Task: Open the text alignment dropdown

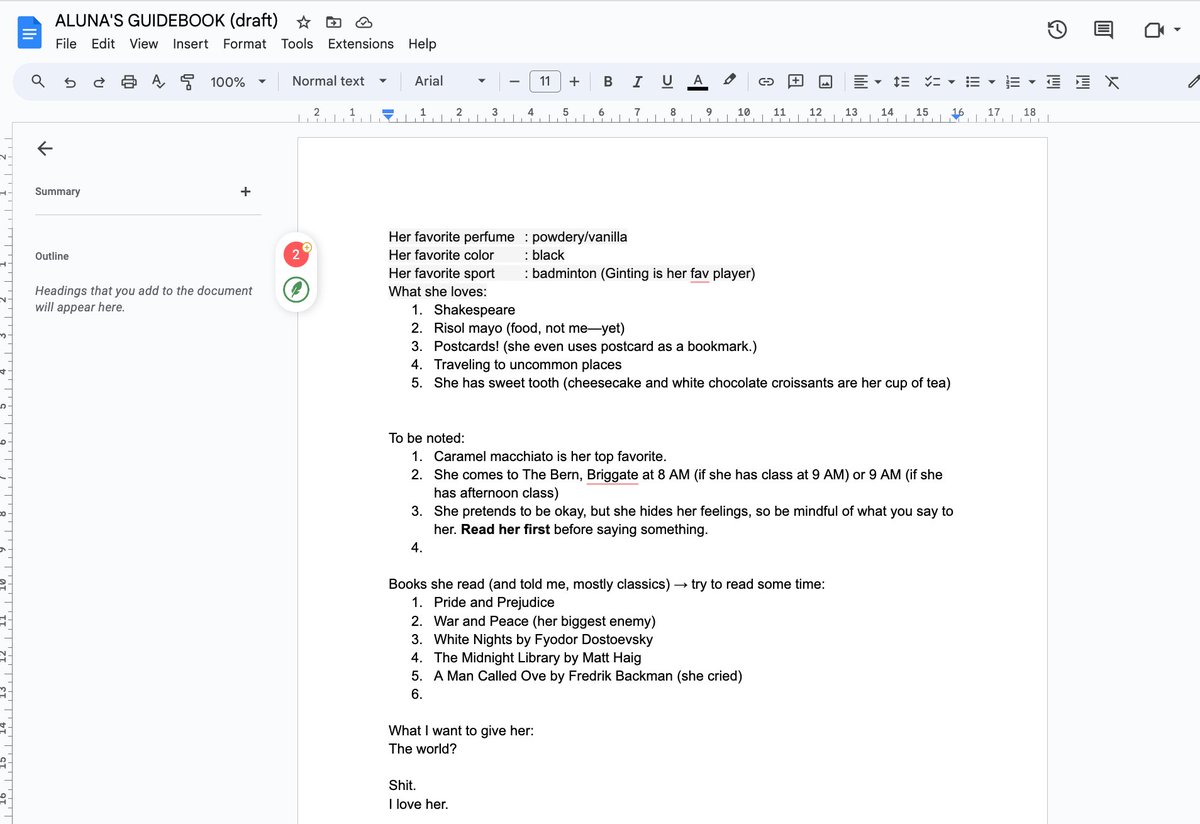Action: click(866, 82)
